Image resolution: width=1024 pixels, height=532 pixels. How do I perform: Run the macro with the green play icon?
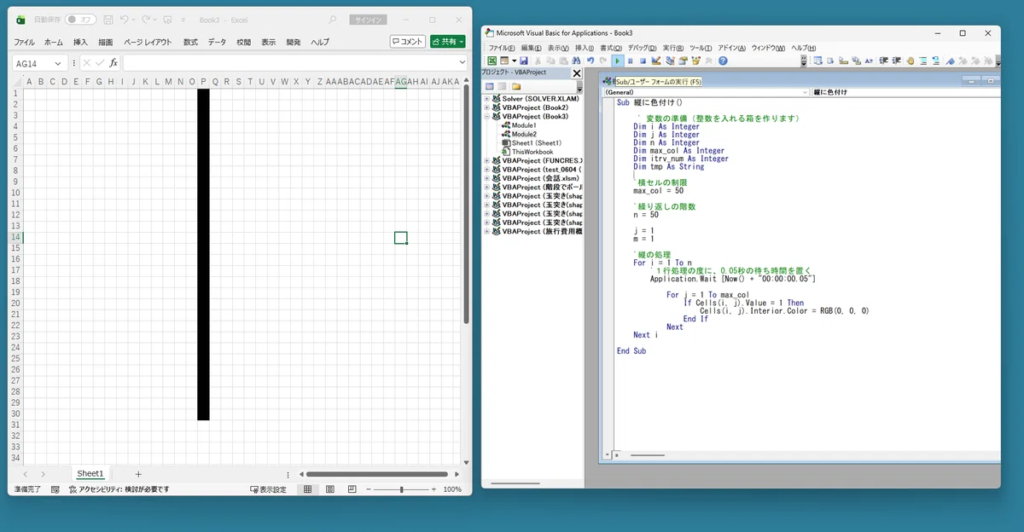[616, 61]
